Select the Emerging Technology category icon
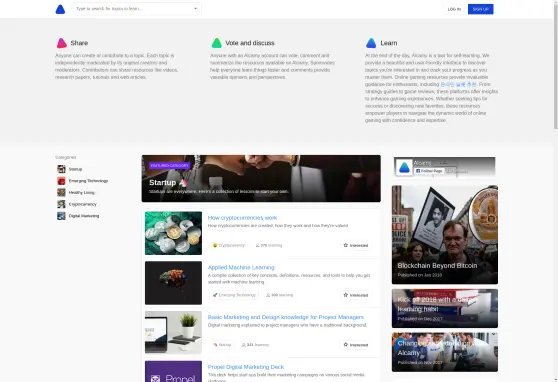Screen dimensions: 558x382 tap(61, 181)
